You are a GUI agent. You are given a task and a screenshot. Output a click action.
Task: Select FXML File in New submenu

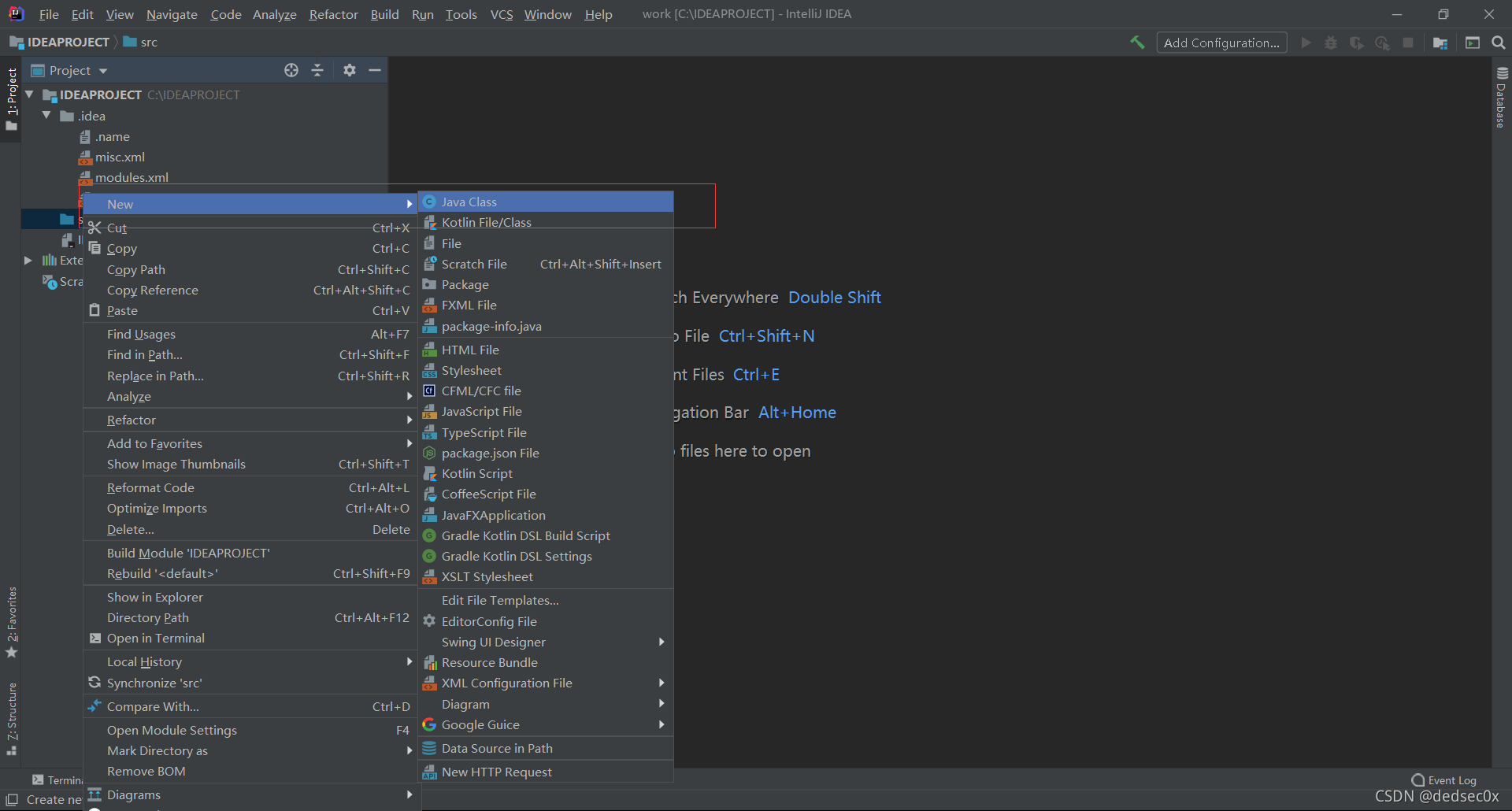point(546,305)
